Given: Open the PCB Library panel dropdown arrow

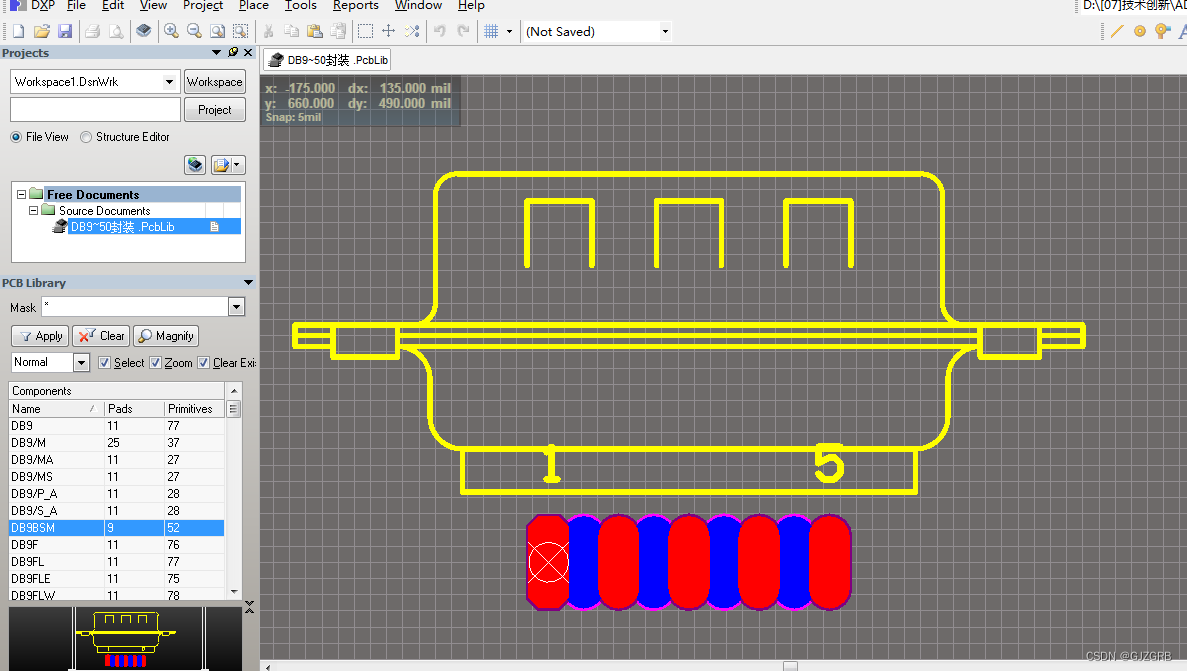Looking at the screenshot, I should [248, 282].
